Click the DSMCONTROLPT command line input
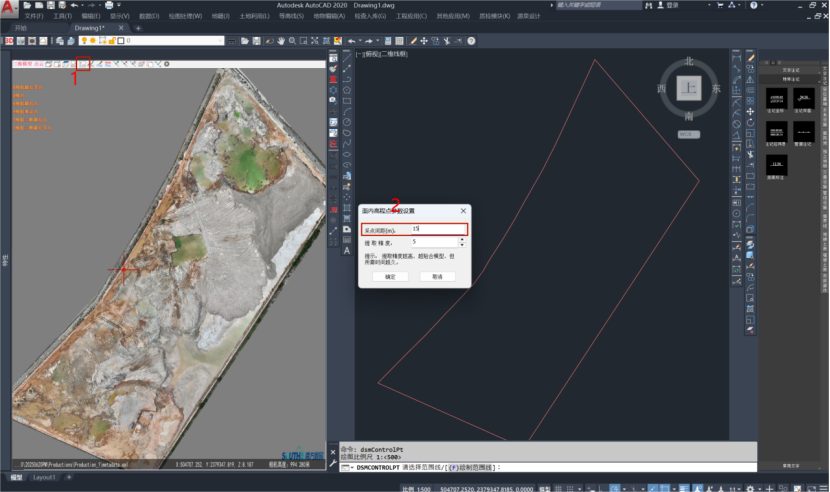Image resolution: width=830 pixels, height=492 pixels. [x=548, y=468]
